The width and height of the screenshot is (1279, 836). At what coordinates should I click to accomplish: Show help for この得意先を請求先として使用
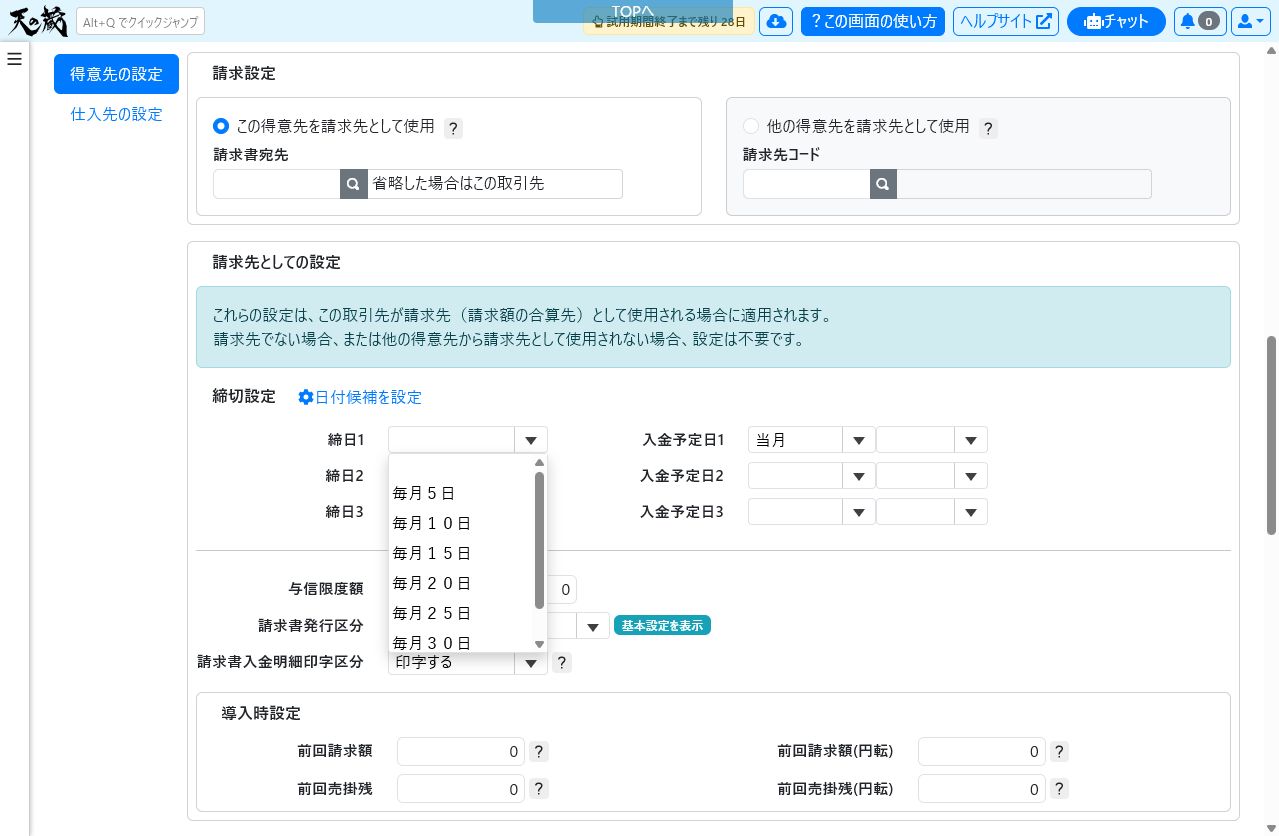453,128
